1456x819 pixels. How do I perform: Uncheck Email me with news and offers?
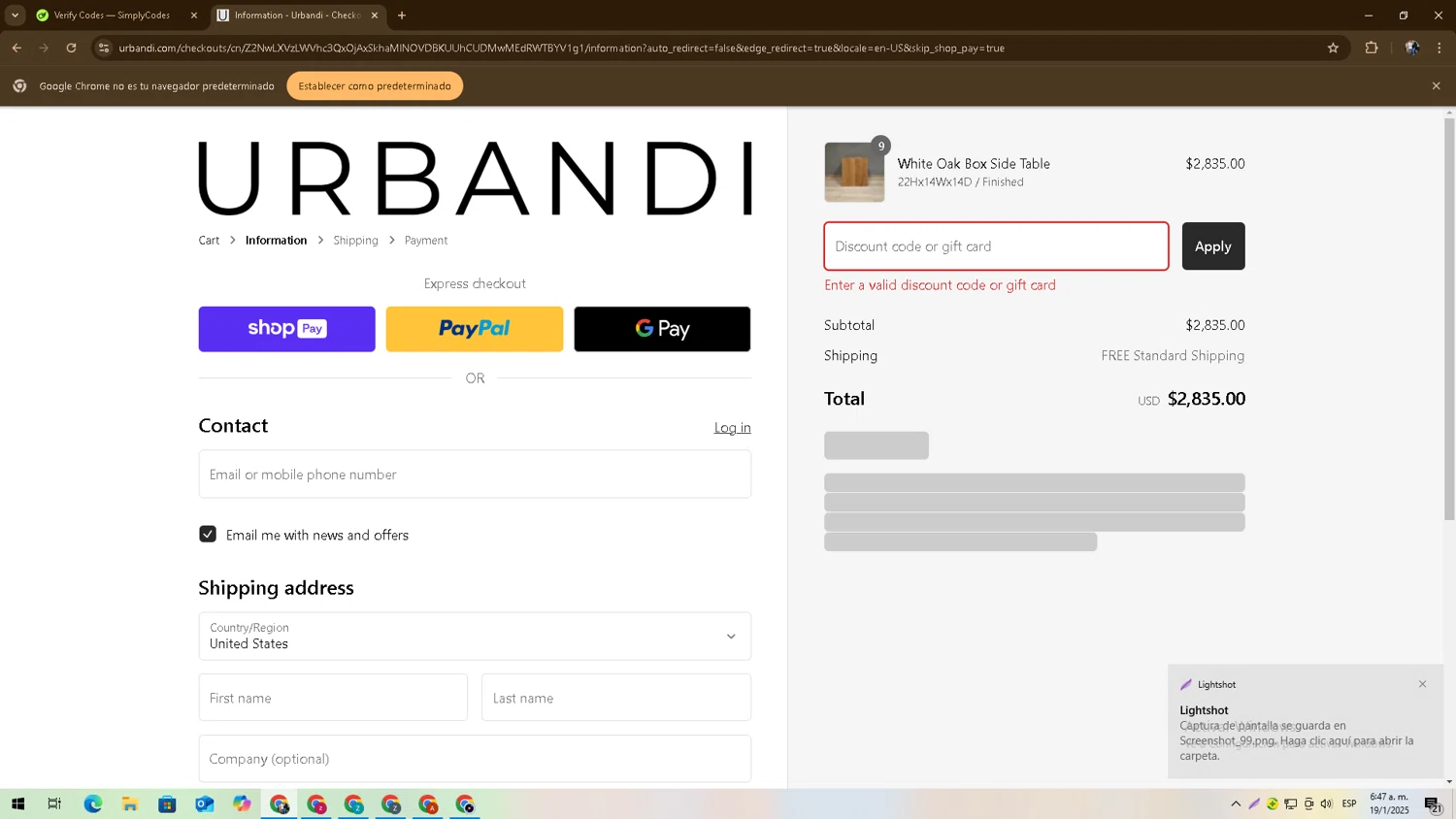(x=208, y=535)
